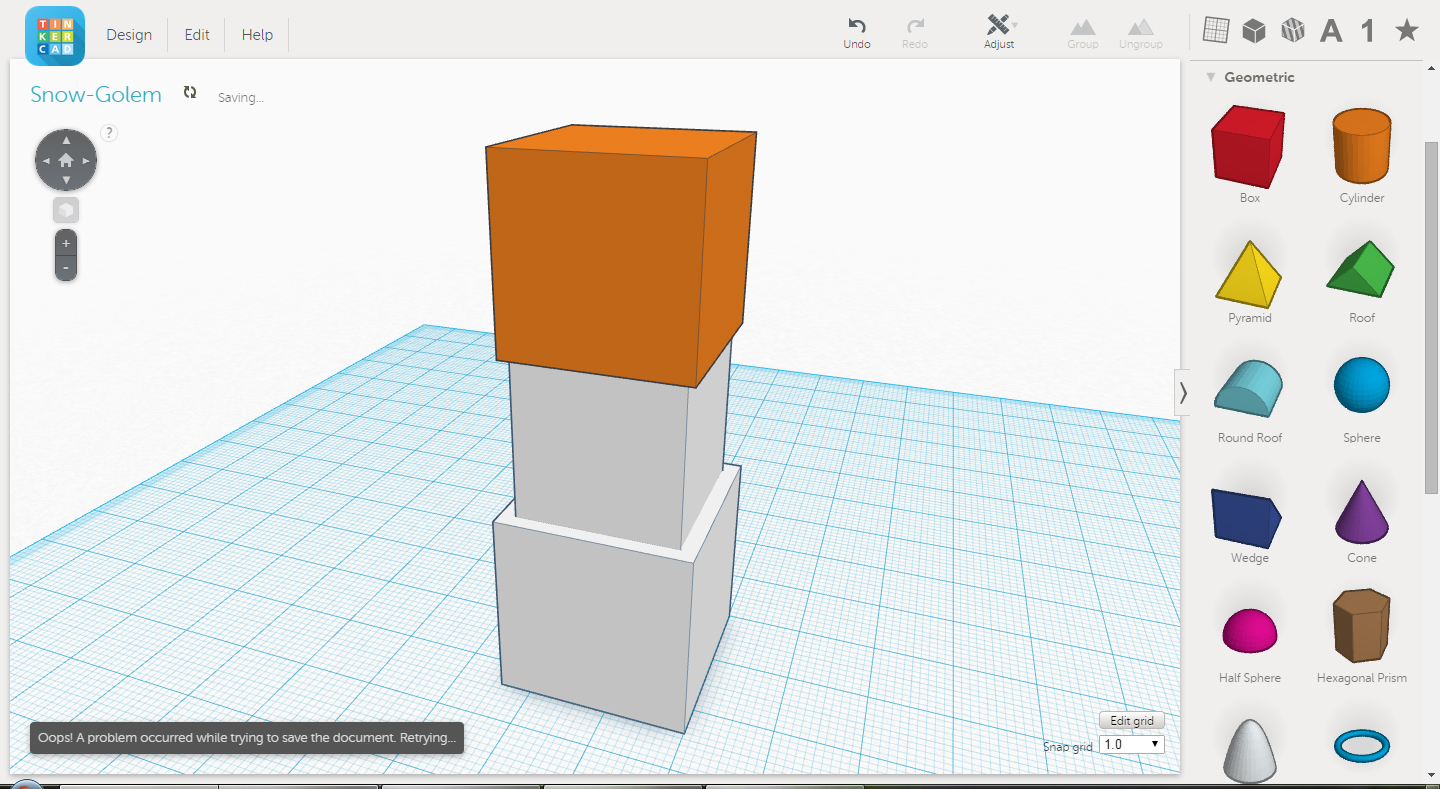Pick the brown Hexagonal Prism shape
This screenshot has width=1440, height=789.
pyautogui.click(x=1362, y=625)
